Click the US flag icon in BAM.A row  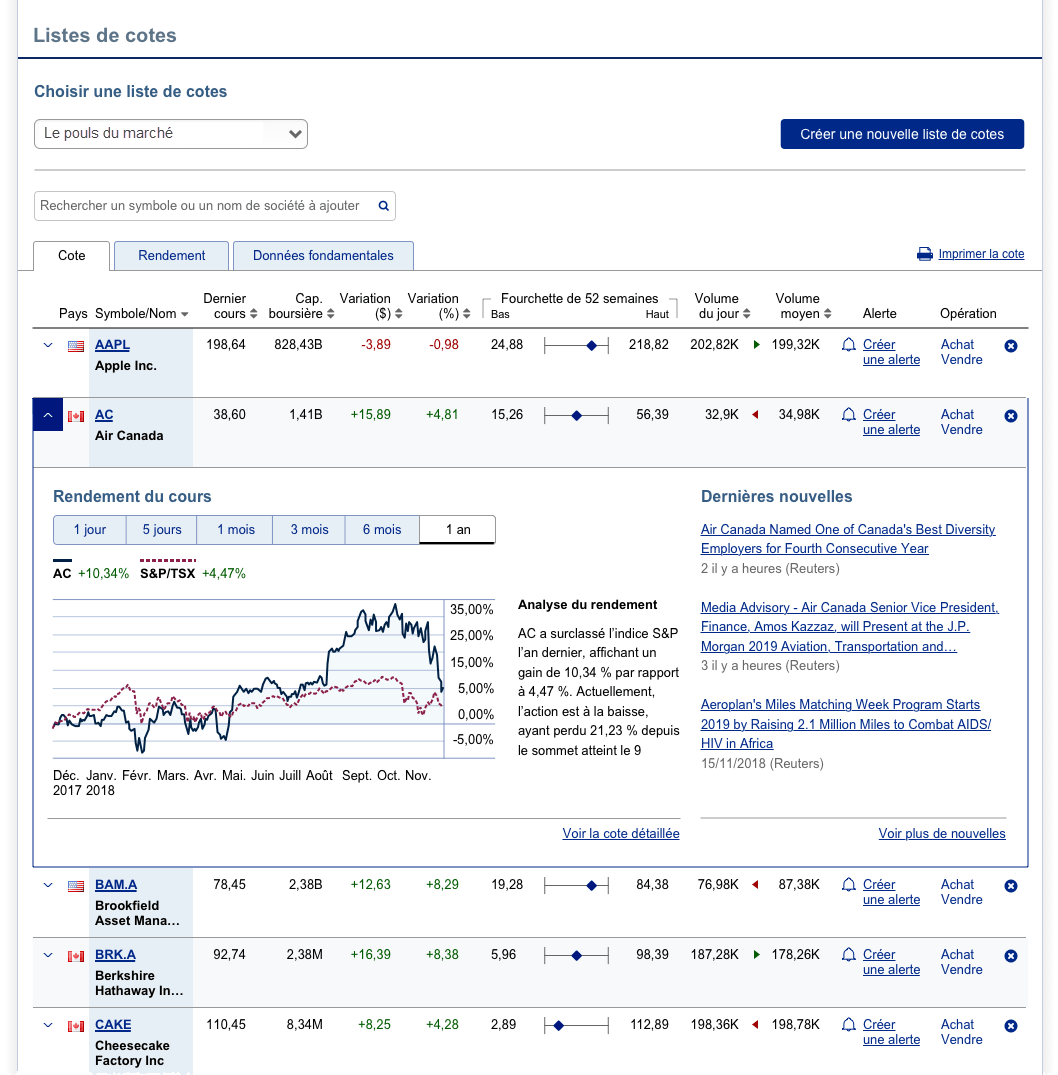tap(76, 886)
